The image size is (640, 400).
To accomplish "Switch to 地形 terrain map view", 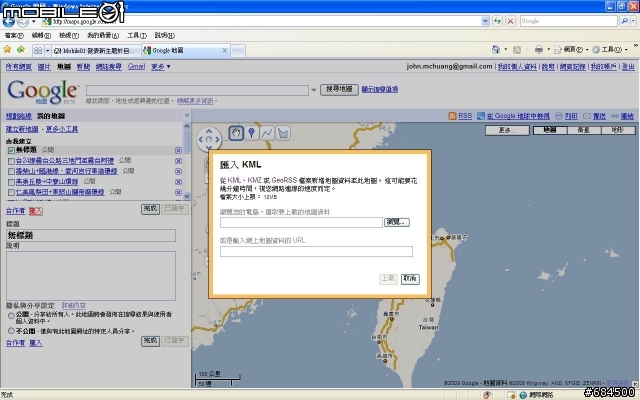I will (x=618, y=130).
